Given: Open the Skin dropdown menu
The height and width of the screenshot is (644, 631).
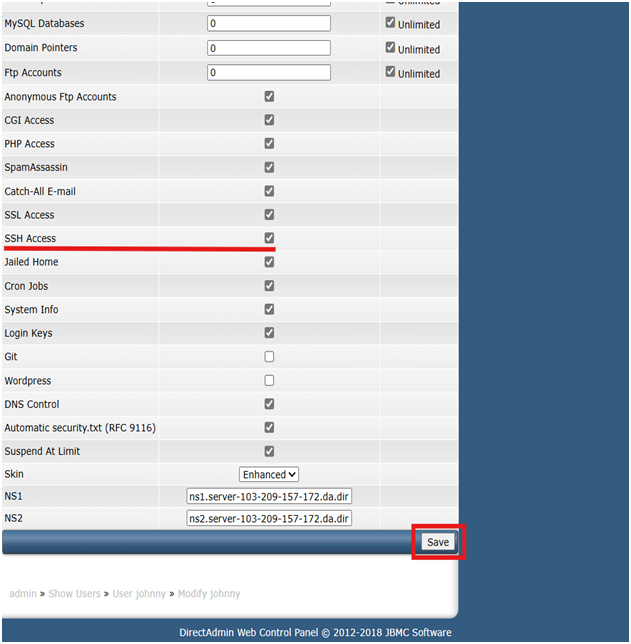Looking at the screenshot, I should point(269,474).
